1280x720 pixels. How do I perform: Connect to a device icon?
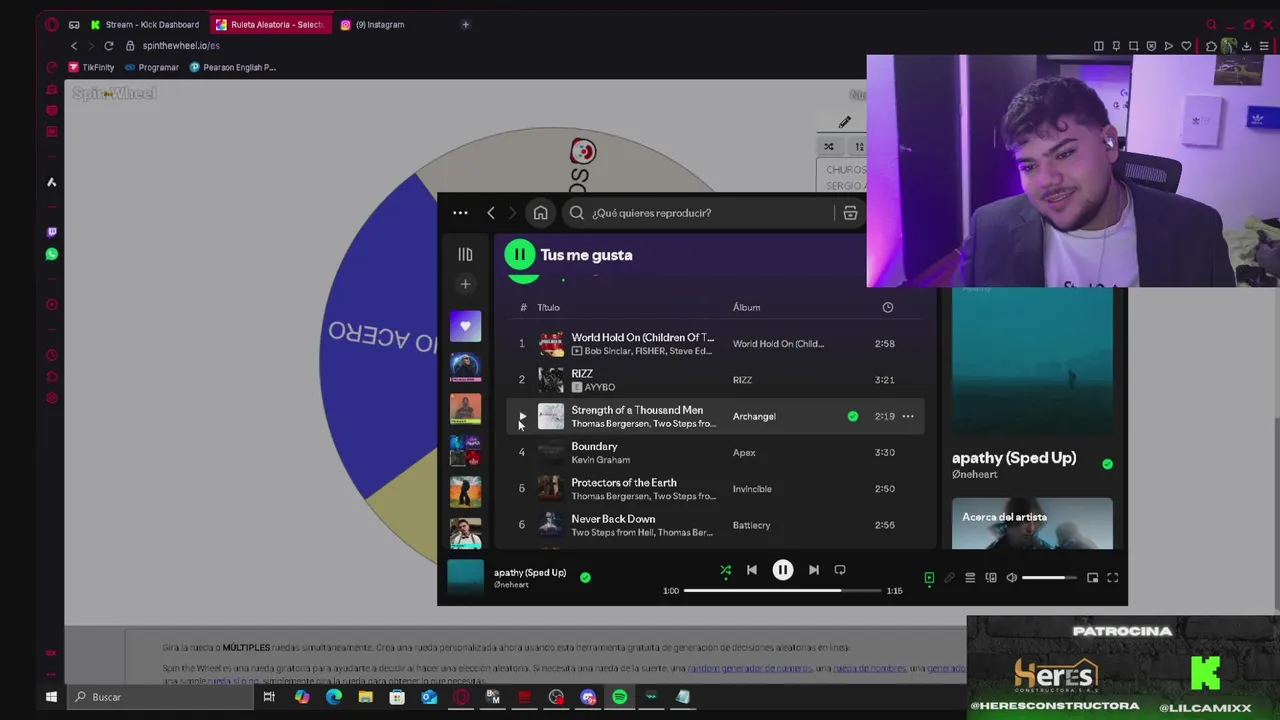[991, 578]
